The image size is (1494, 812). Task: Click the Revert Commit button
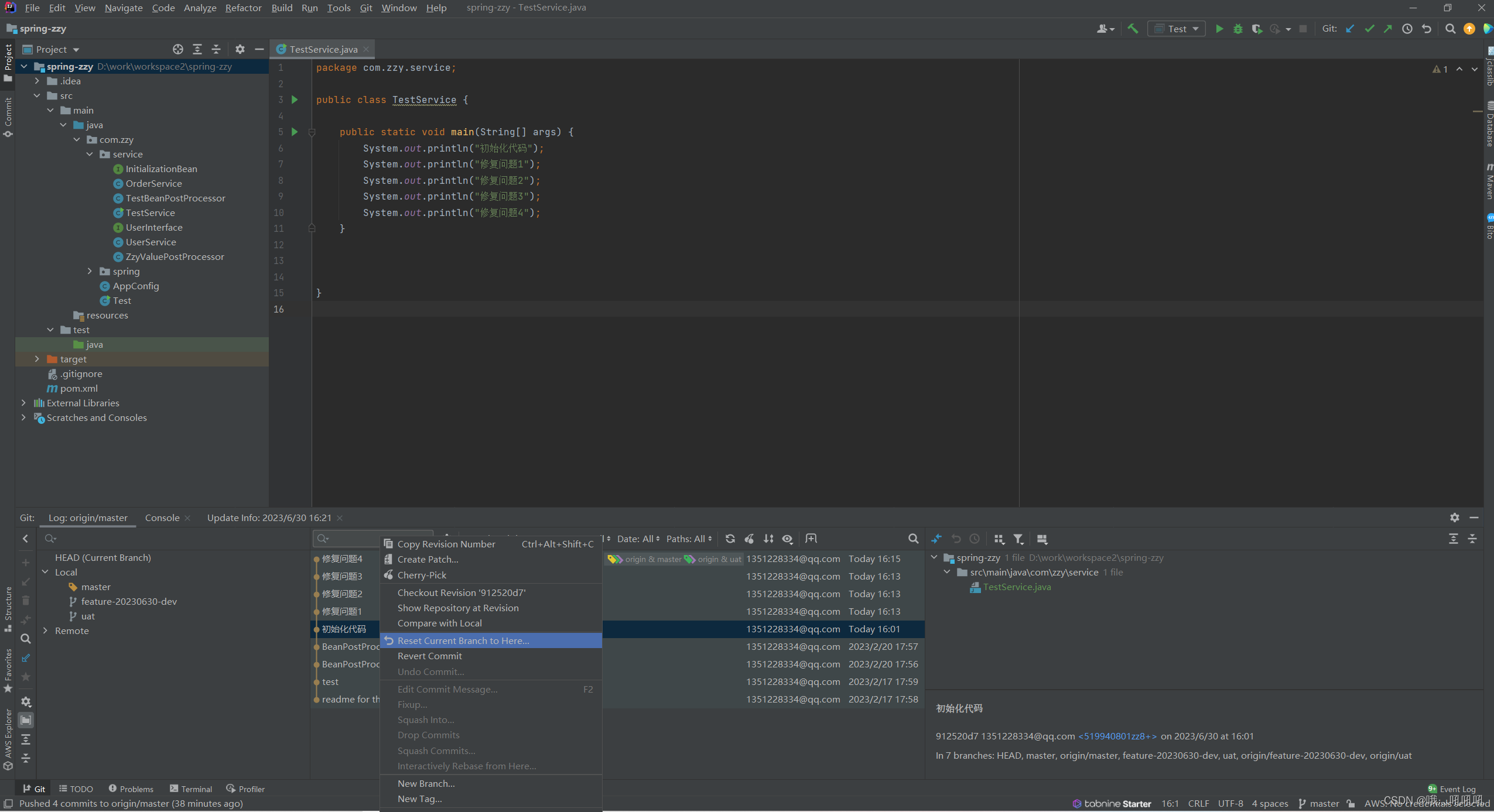coord(429,656)
